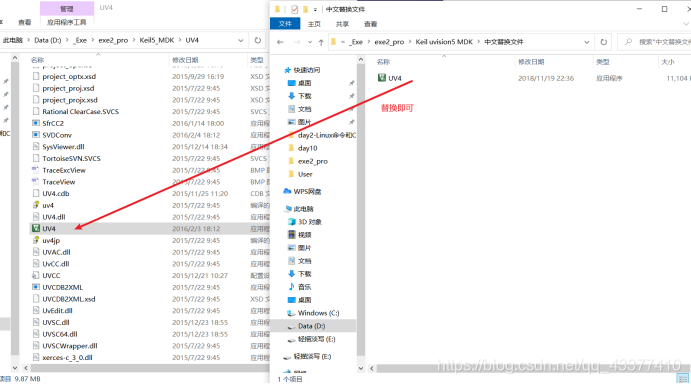The width and height of the screenshot is (691, 384).
Task: Open Windows (C:) drive icon
Action: (291, 313)
